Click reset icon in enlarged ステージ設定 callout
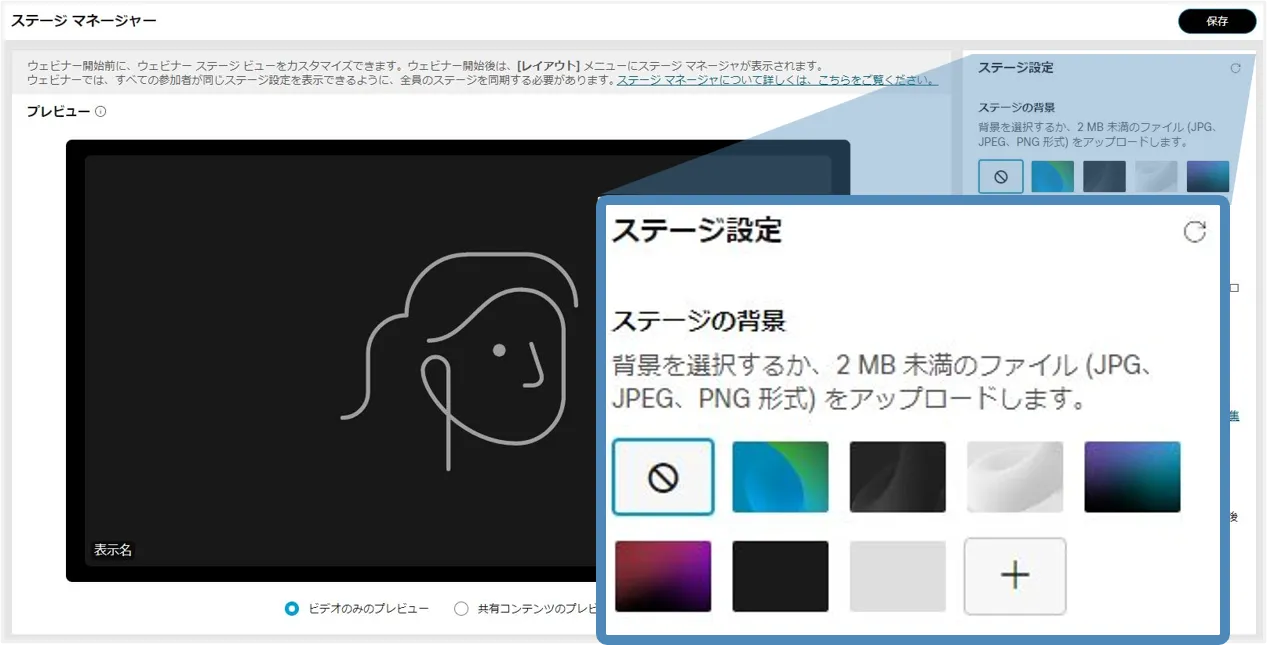Image resolution: width=1267 pixels, height=645 pixels. (x=1194, y=232)
